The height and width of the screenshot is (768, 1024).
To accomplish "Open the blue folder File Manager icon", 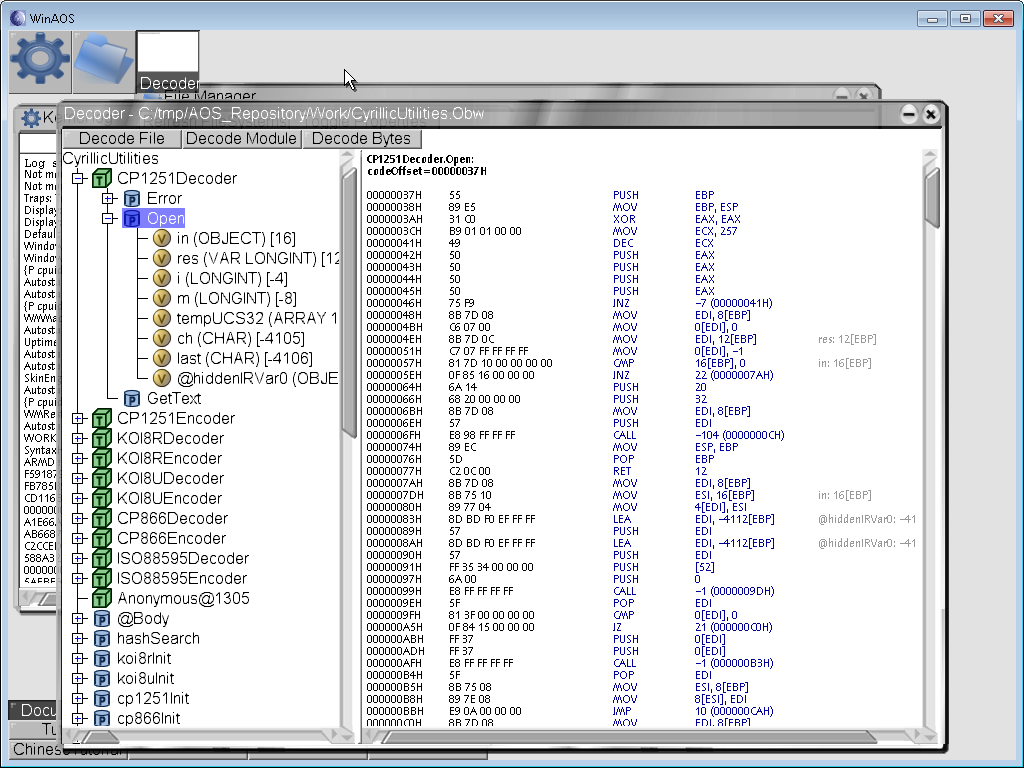I will click(103, 61).
